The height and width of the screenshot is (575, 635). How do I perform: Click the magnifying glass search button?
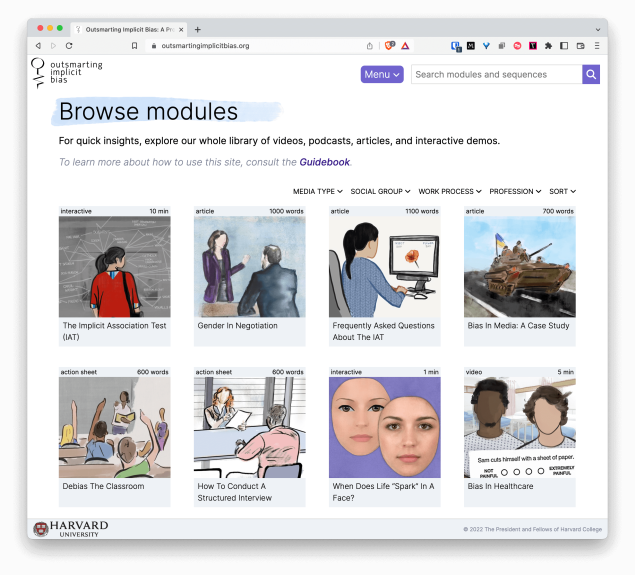click(x=591, y=74)
